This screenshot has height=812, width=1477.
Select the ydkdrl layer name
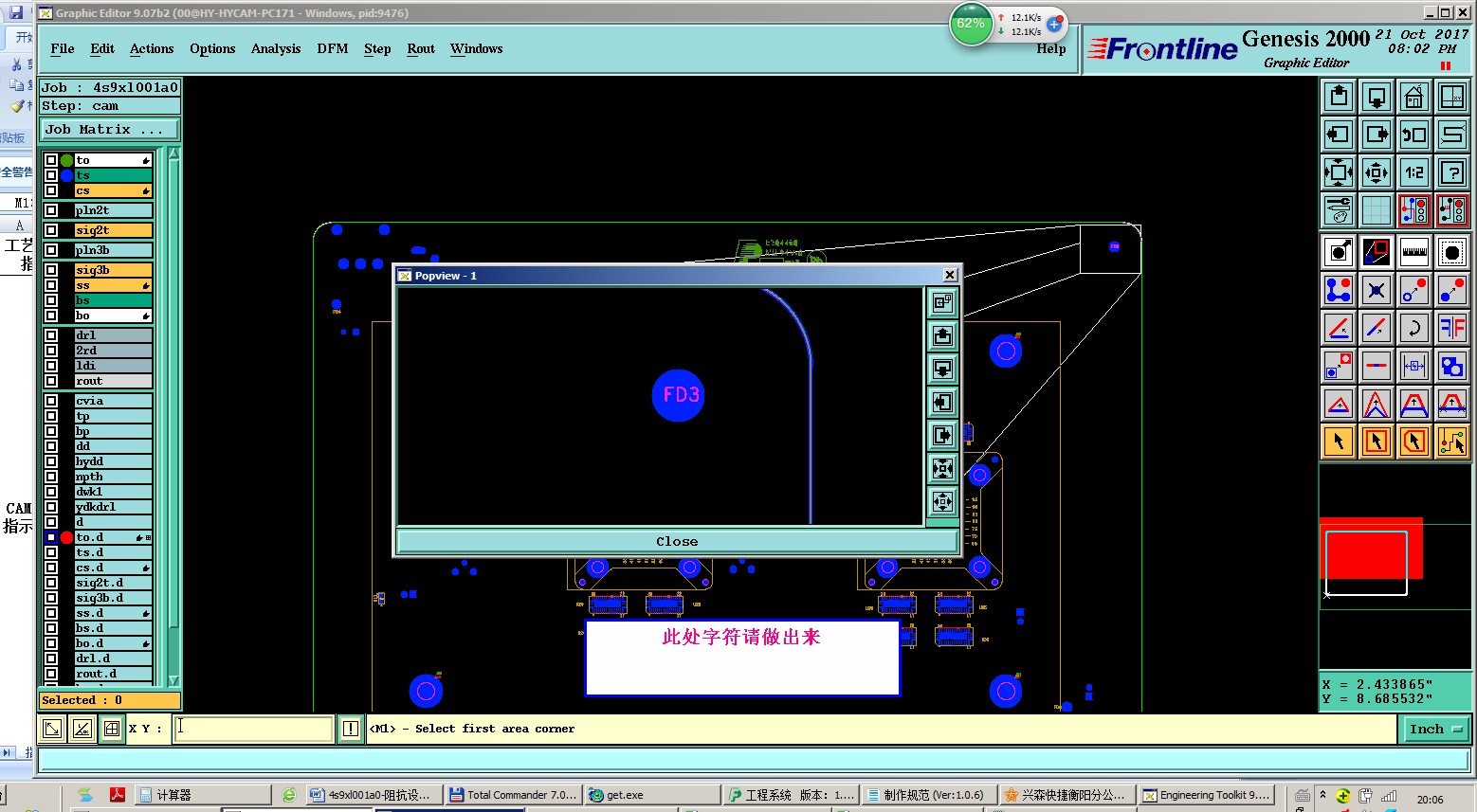click(x=113, y=507)
